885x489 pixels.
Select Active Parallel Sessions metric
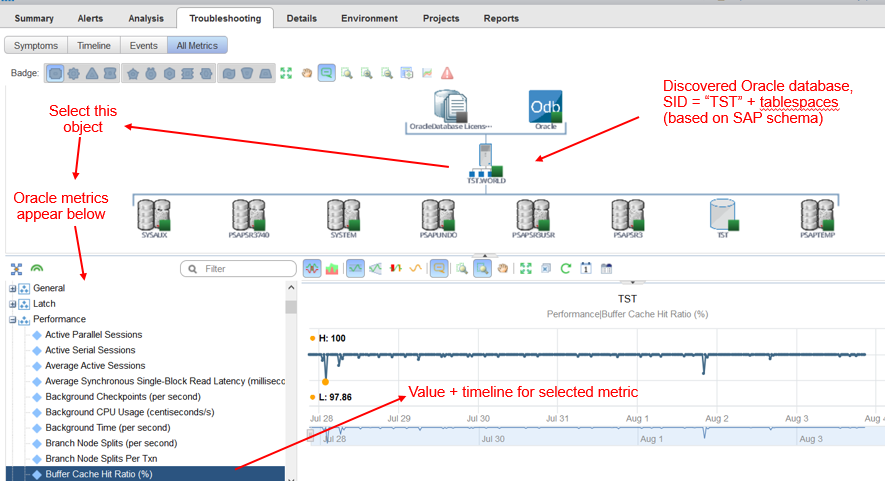tap(93, 335)
